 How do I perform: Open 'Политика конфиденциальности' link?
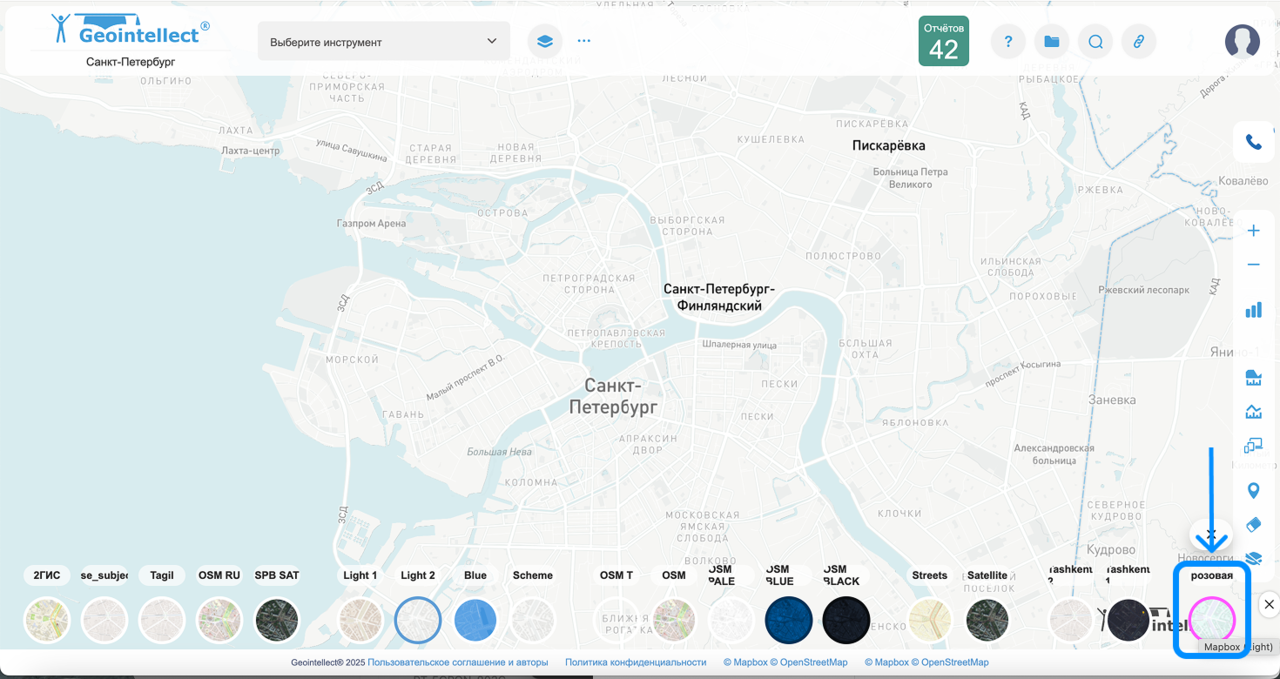coord(635,662)
